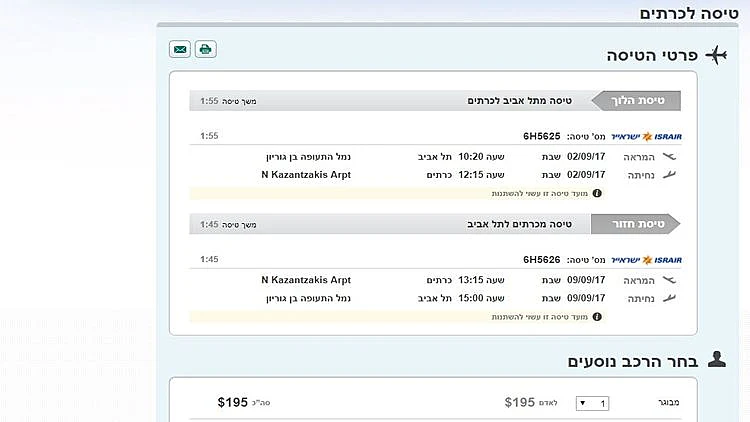Open the adult passenger count dropdown
Viewport: 750px width, 422px height.
592,403
